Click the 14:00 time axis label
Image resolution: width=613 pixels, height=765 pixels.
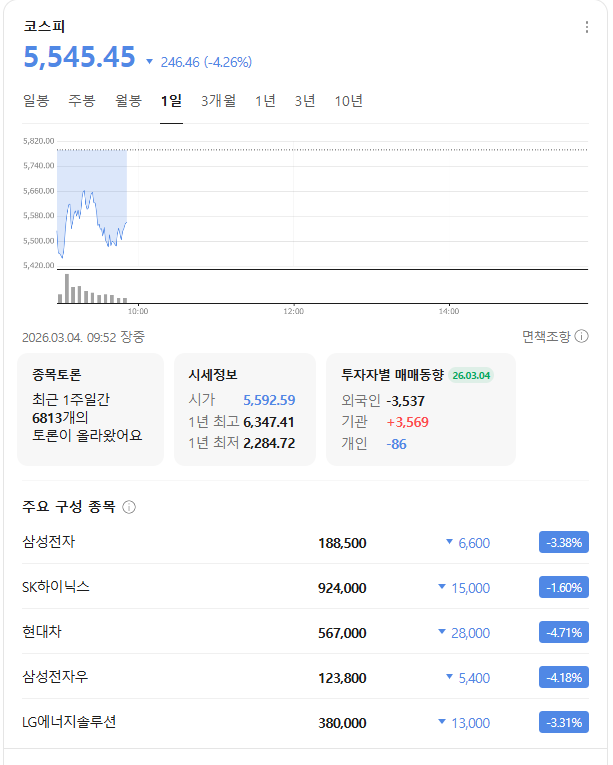pyautogui.click(x=449, y=311)
